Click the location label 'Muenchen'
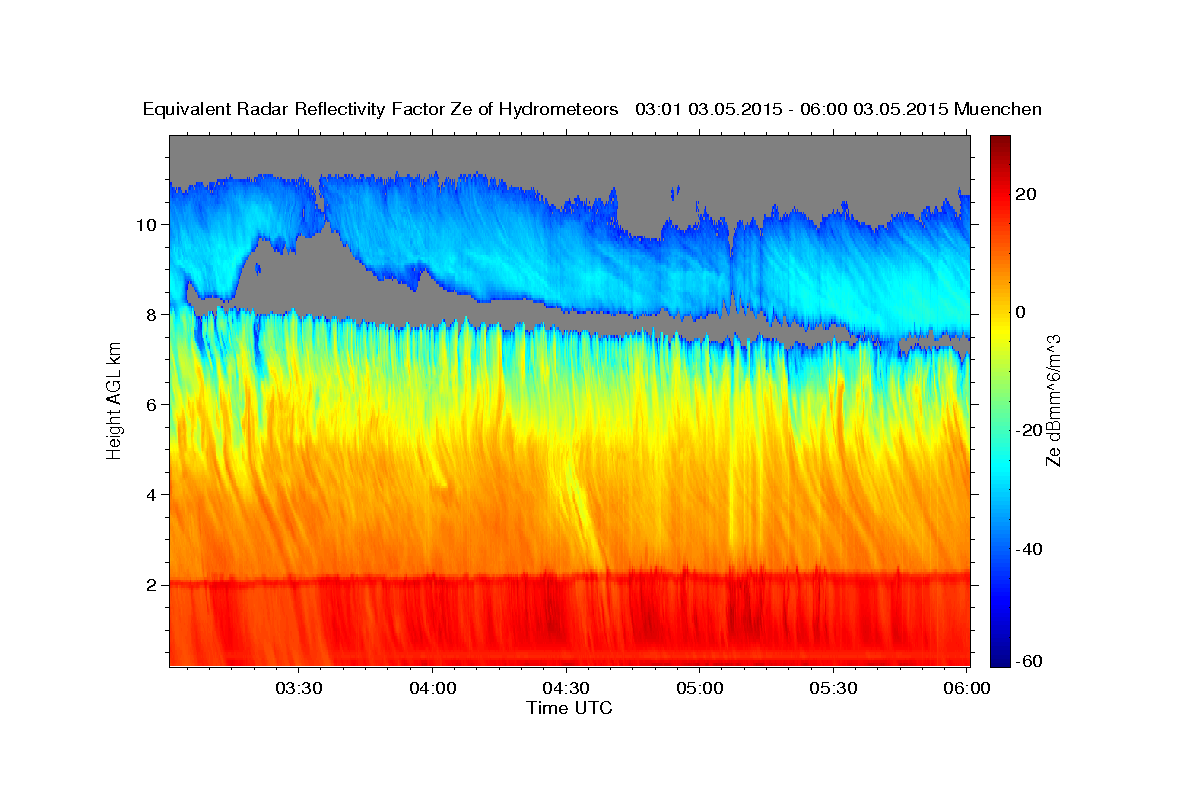The image size is (1200, 800). 998,110
